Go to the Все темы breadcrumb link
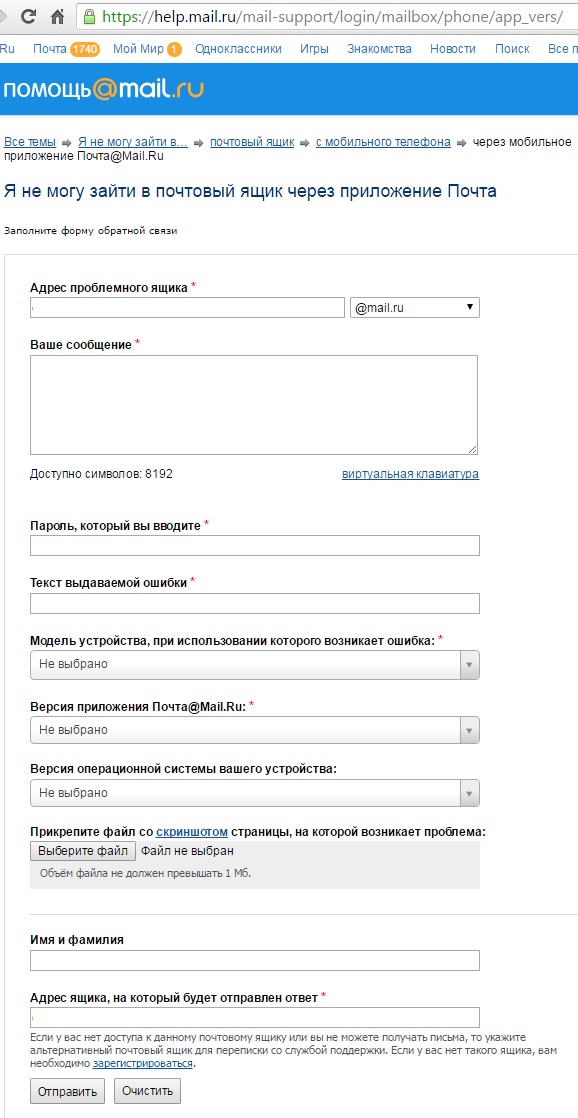578x1118 pixels. (x=30, y=142)
